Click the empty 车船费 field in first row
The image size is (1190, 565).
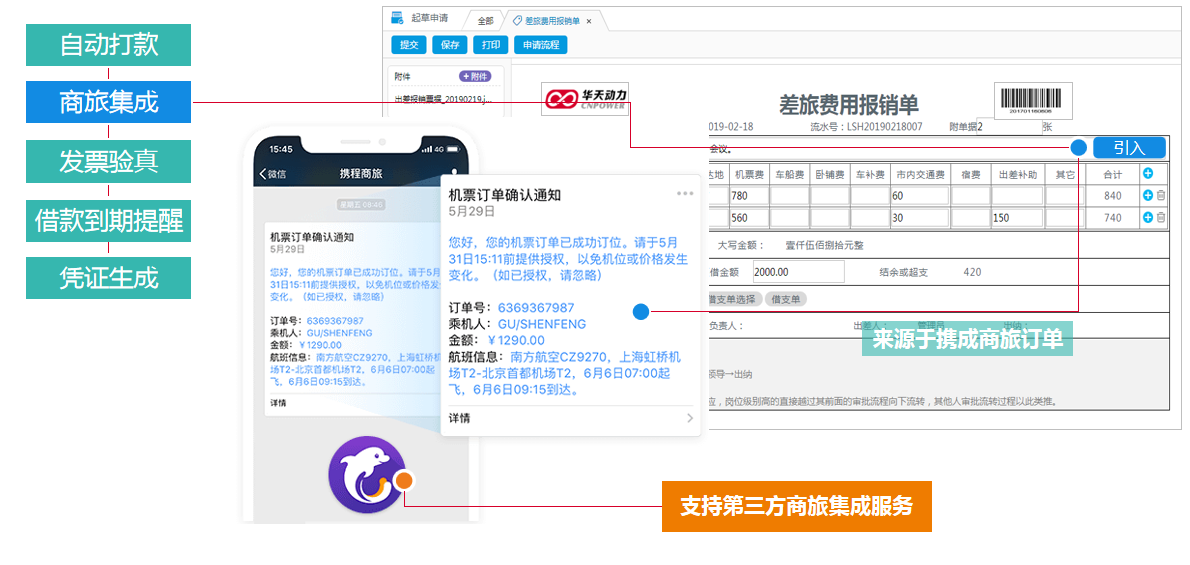pyautogui.click(x=788, y=196)
